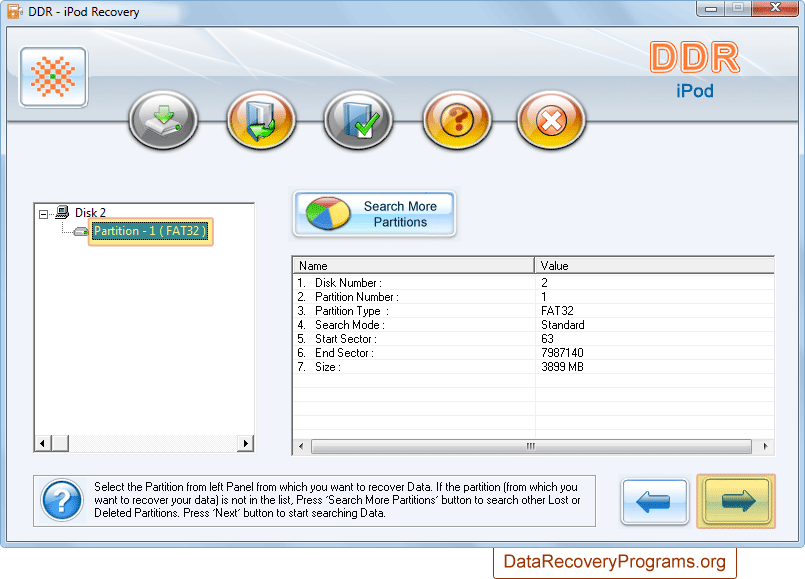Minimize the DDR iPod Recovery window
Screen dimensions: 805x579
[711, 8]
